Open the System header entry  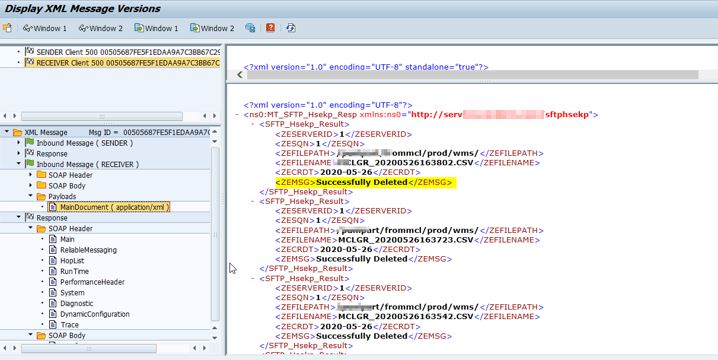click(x=72, y=292)
